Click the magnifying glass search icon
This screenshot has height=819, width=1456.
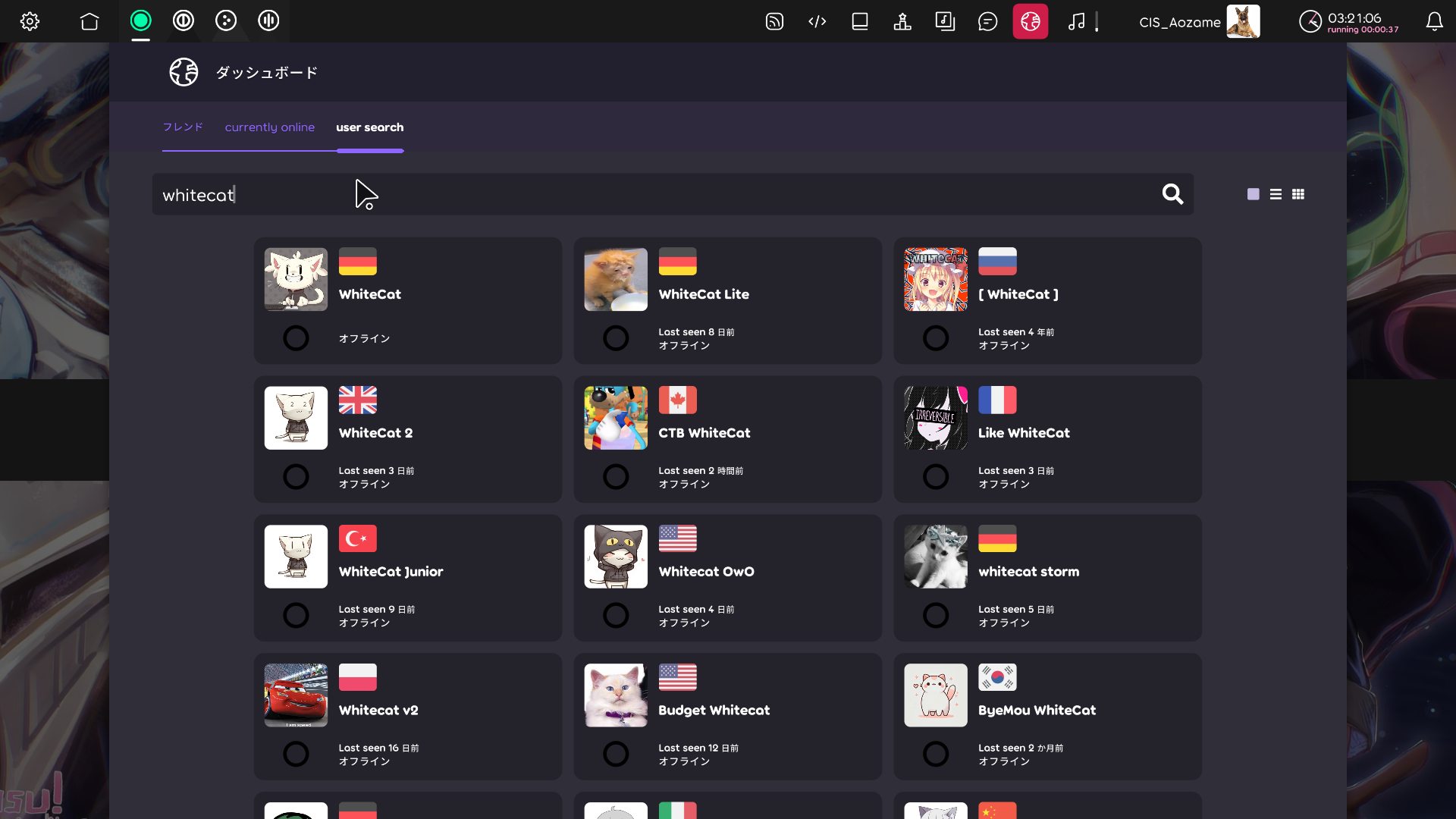(1172, 194)
